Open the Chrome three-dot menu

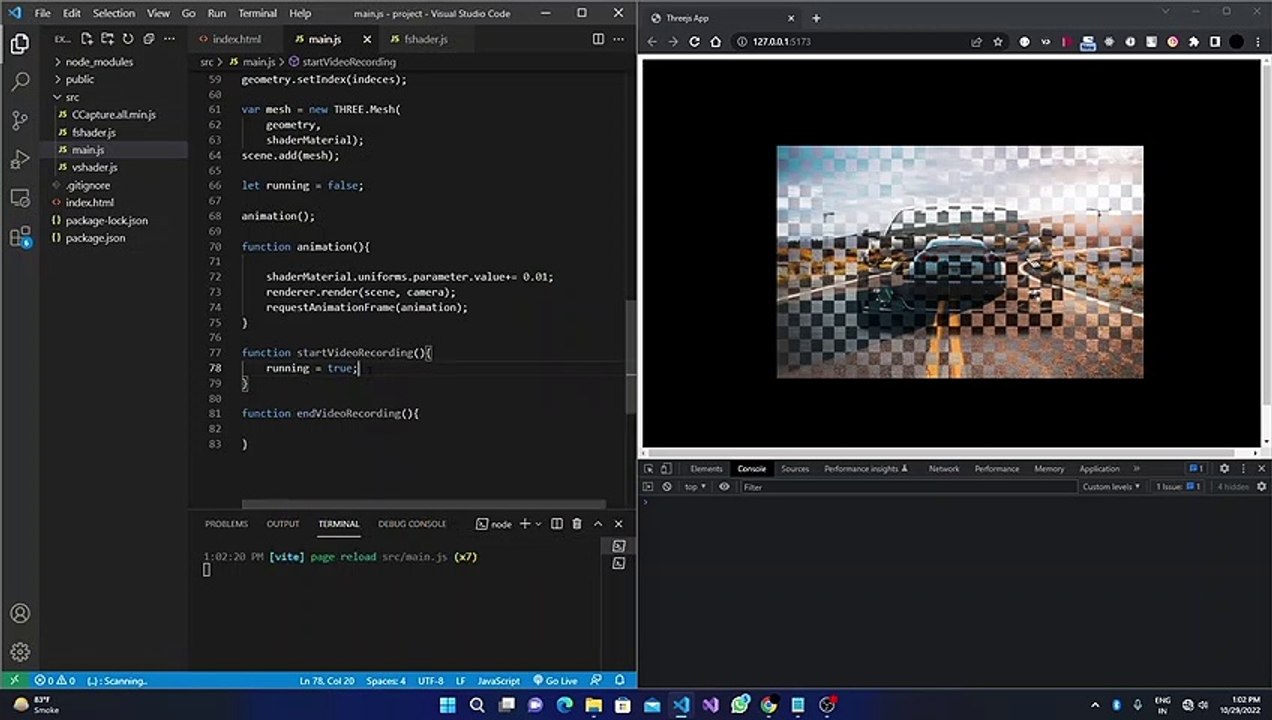1257,42
